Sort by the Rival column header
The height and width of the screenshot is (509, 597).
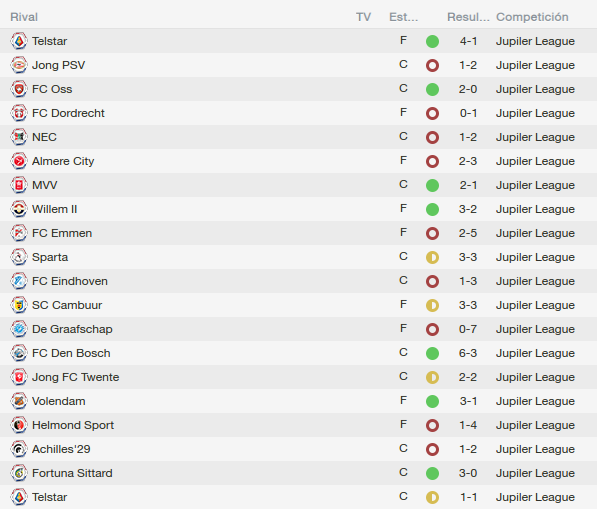pos(24,17)
